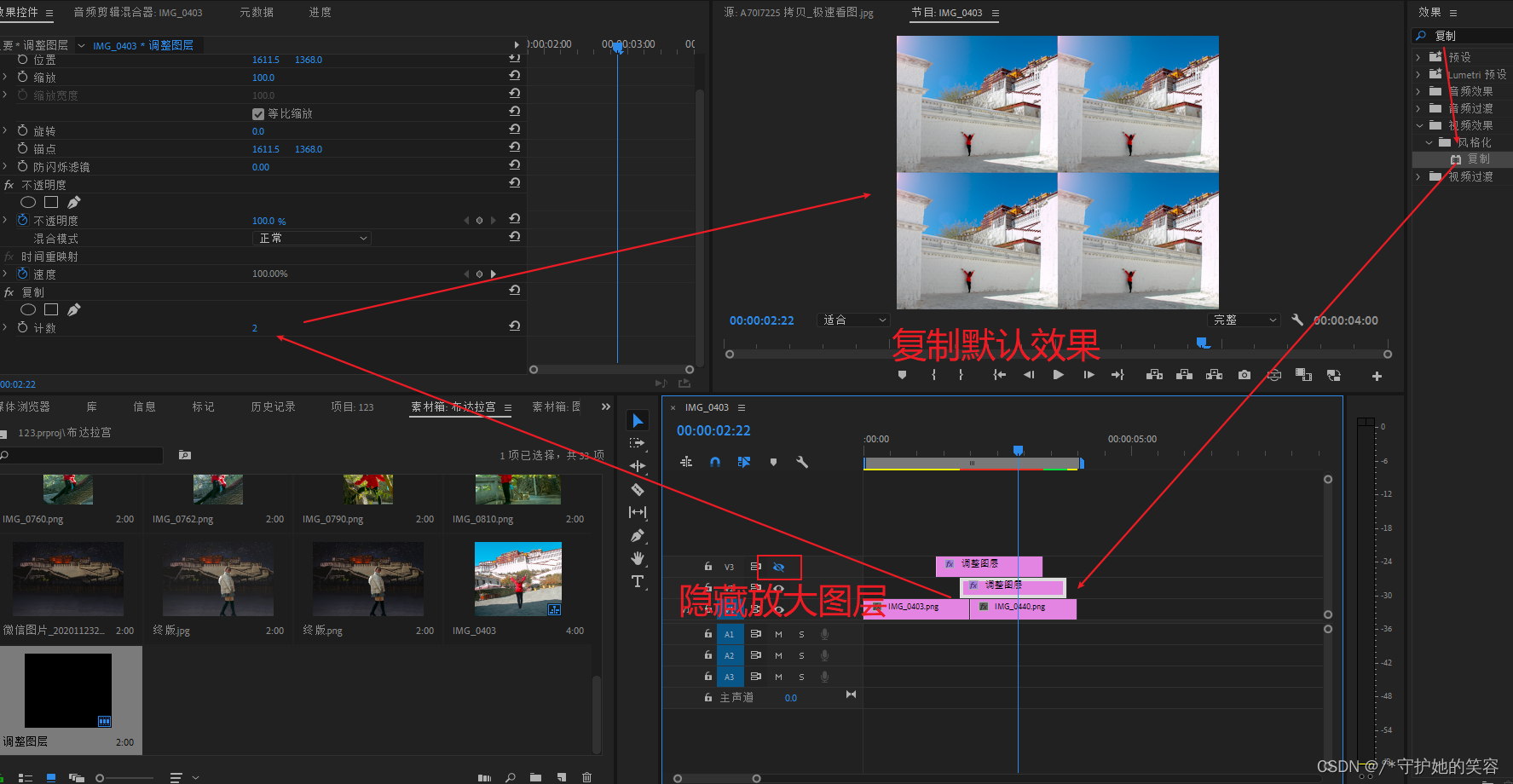Open Program monitor settings wrench
The height and width of the screenshot is (784, 1513).
click(x=1297, y=320)
